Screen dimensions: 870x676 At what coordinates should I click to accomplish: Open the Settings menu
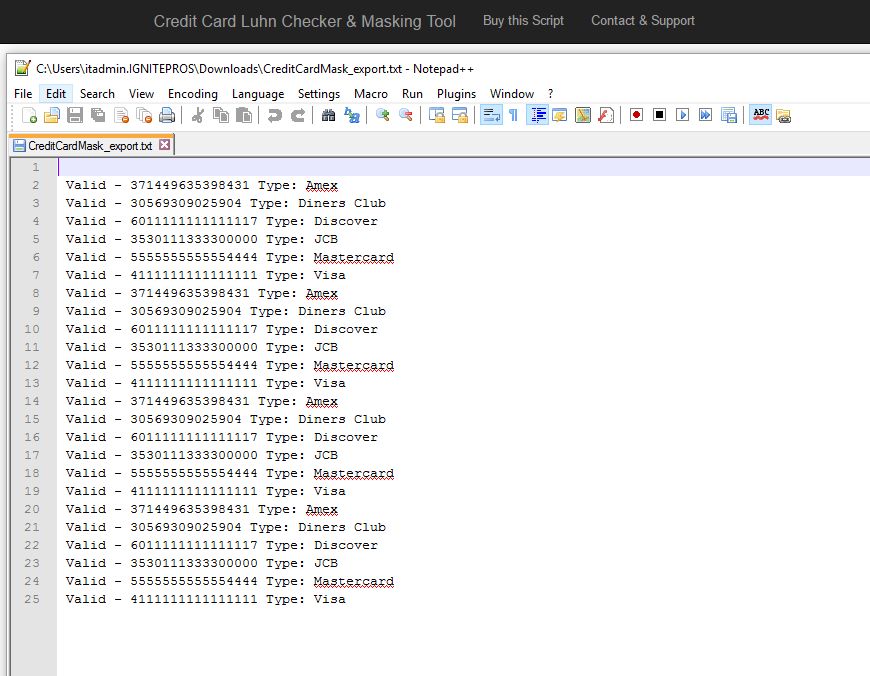click(318, 94)
